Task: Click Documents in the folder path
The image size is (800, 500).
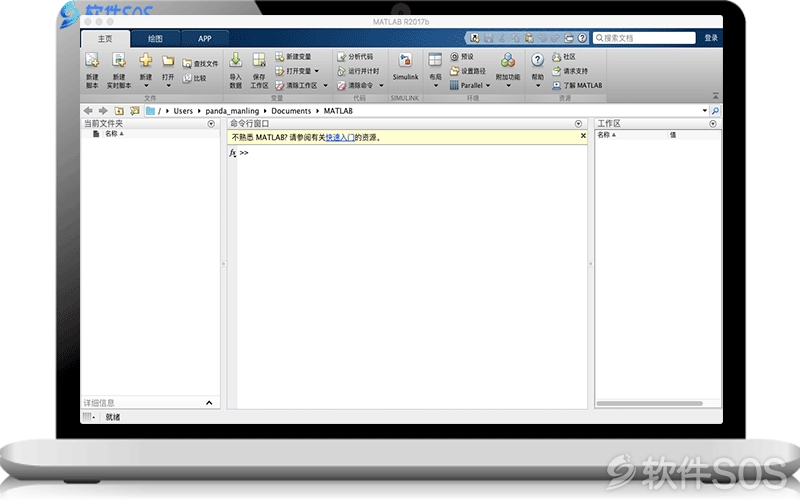Action: coord(291,111)
